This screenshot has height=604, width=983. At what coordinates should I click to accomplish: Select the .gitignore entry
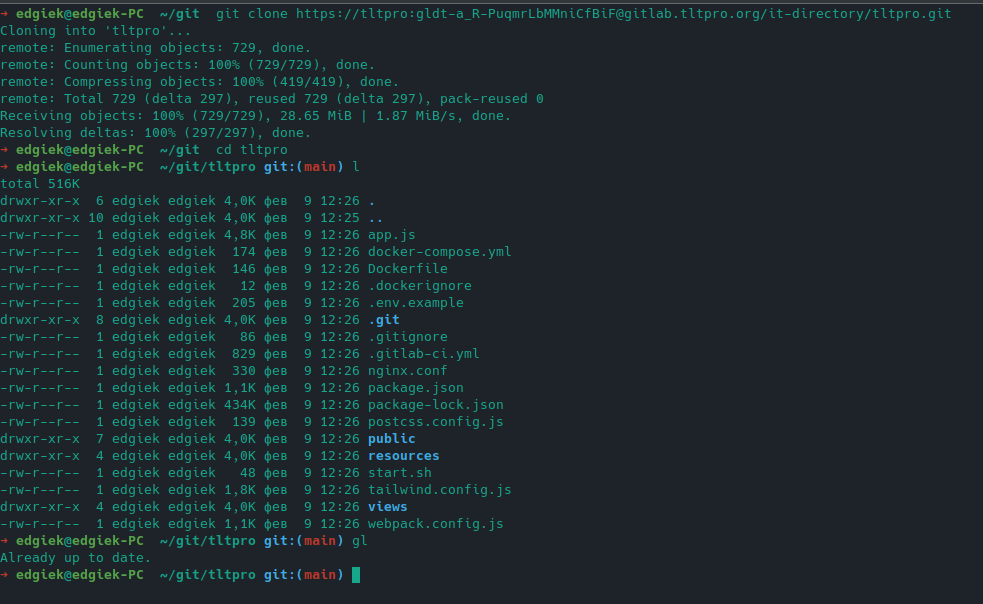click(407, 337)
